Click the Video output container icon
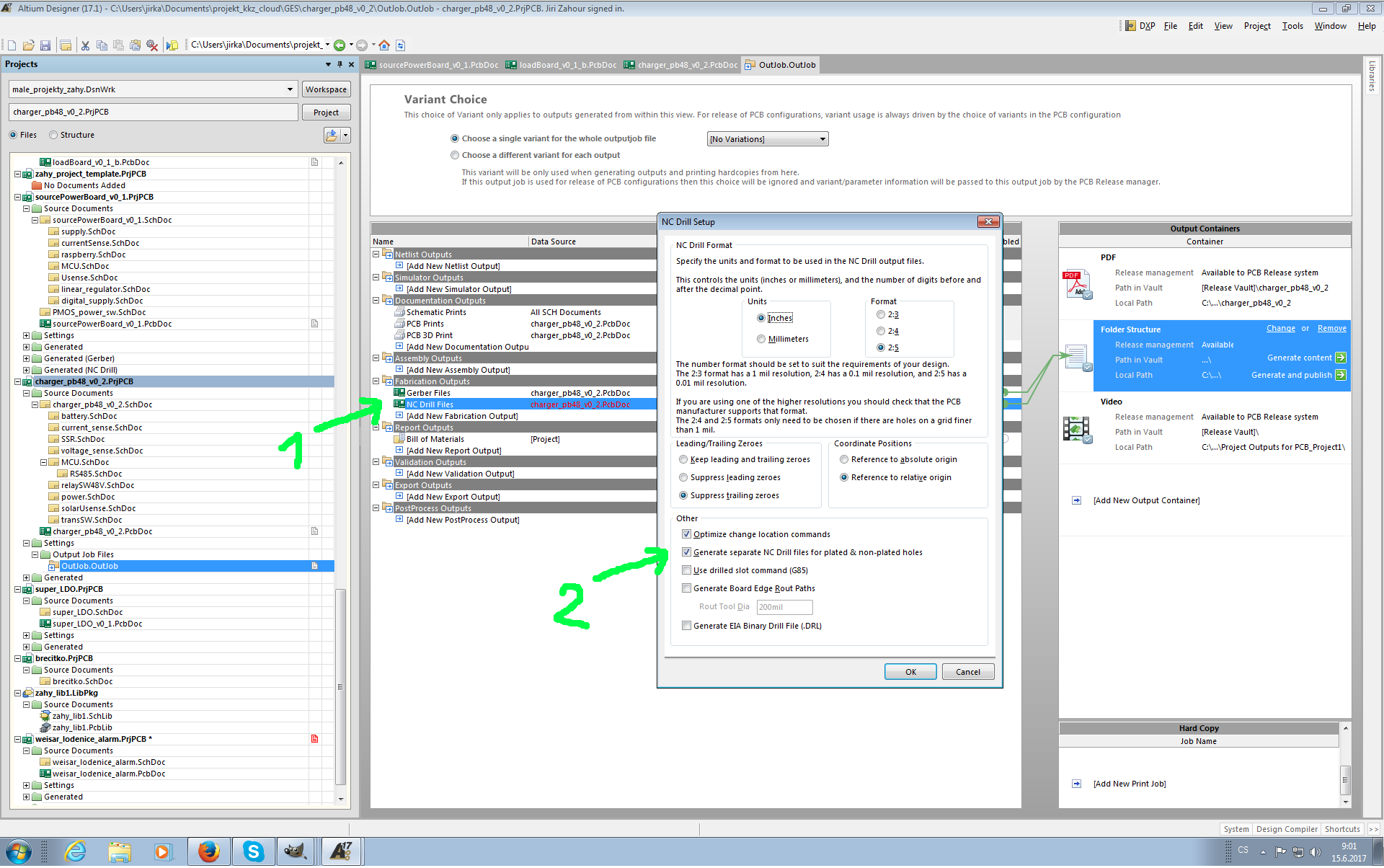Screen dimensions: 1384x868 1077,430
